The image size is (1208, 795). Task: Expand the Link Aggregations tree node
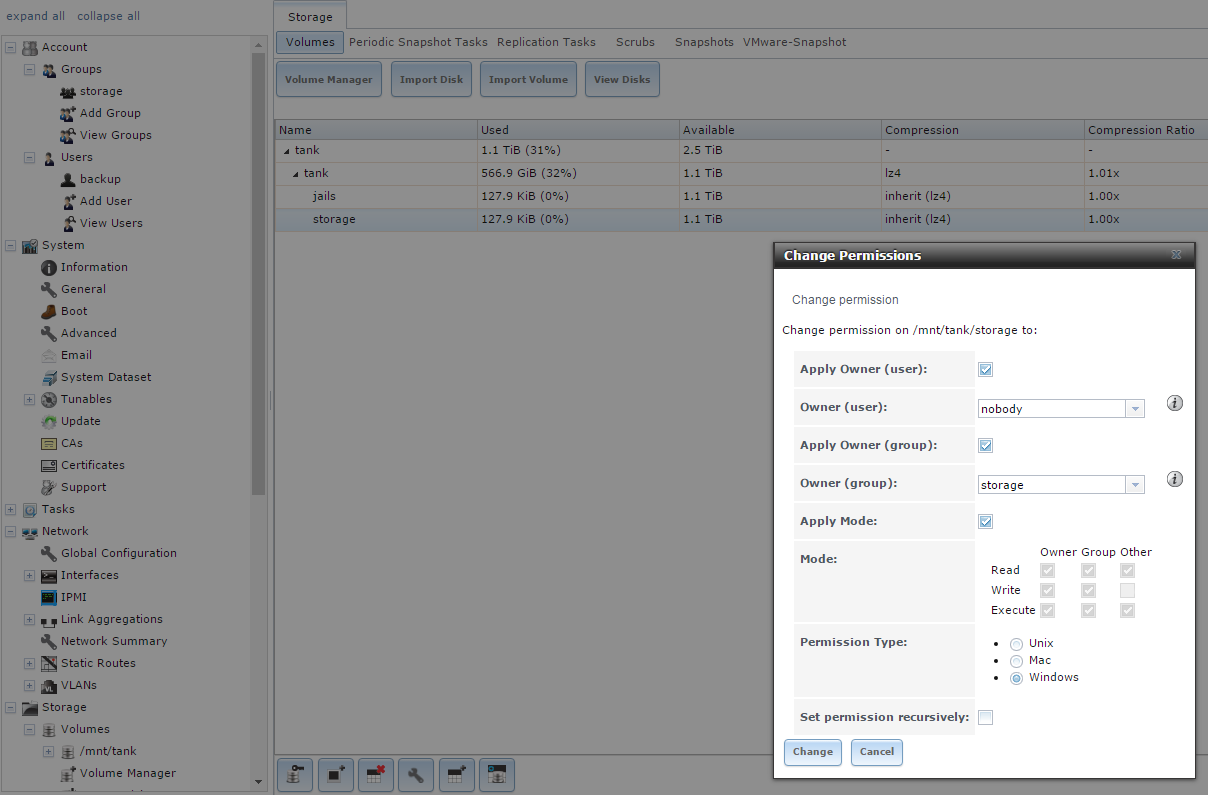30,619
